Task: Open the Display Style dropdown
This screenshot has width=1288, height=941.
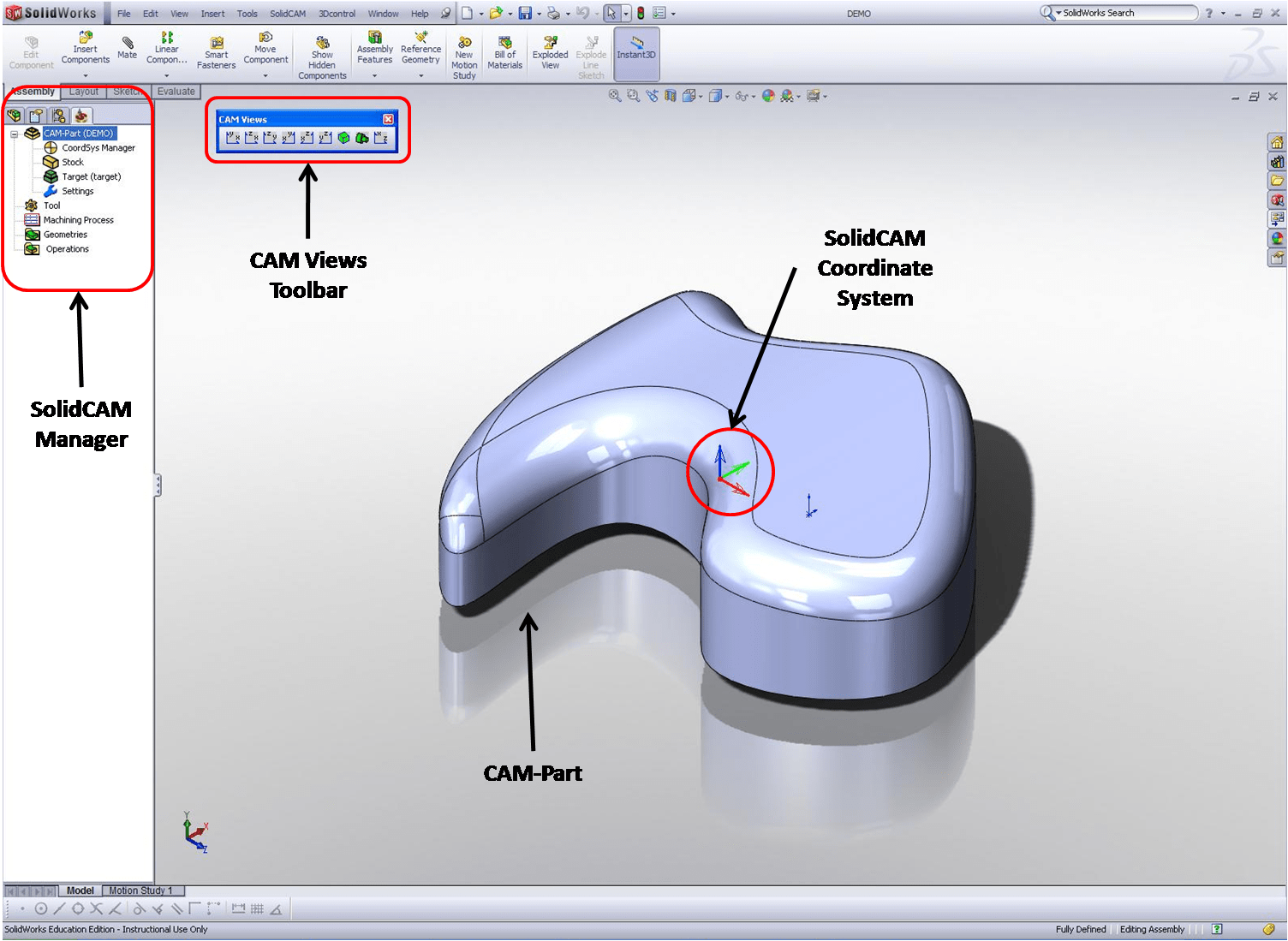Action: [726, 96]
